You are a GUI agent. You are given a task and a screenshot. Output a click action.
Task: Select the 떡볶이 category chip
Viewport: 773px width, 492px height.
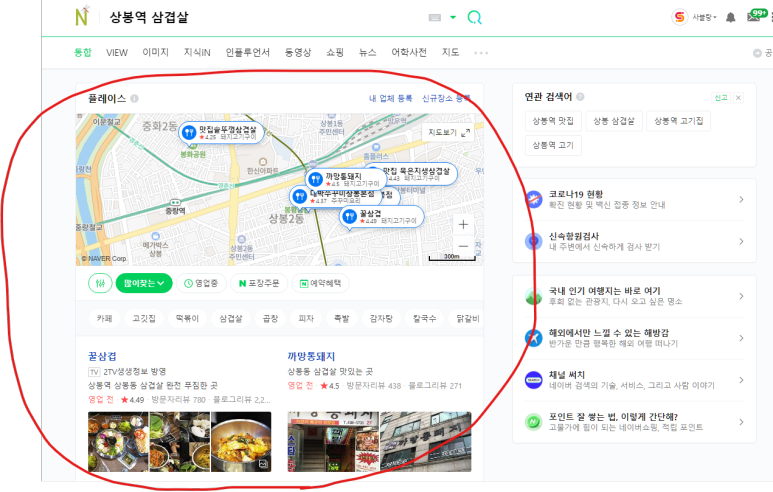(187, 318)
